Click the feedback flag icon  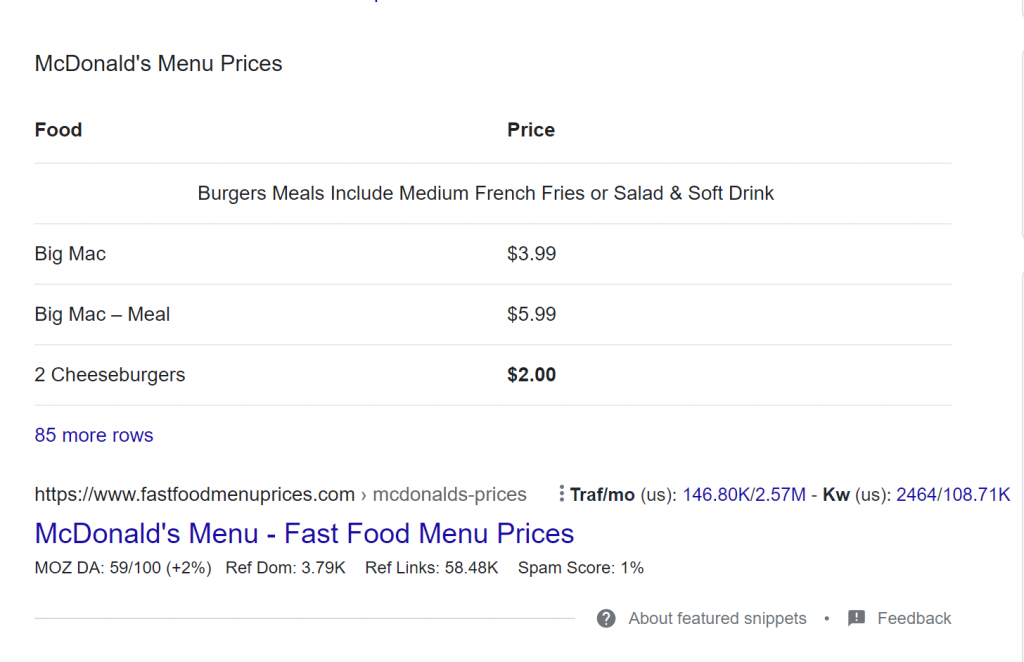coord(856,618)
